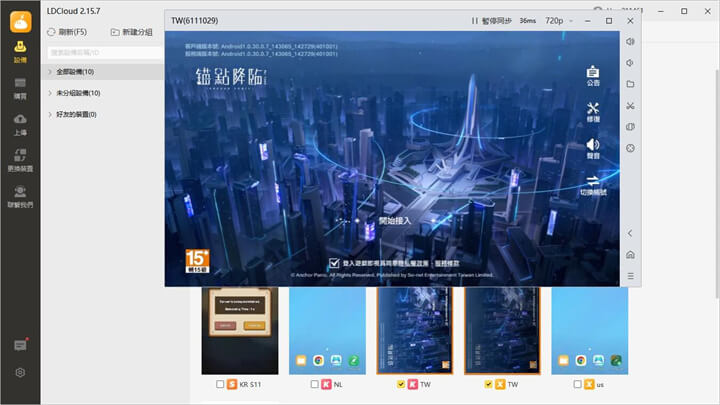Open the messages icon with red dot
The height and width of the screenshot is (405, 720).
click(20, 345)
